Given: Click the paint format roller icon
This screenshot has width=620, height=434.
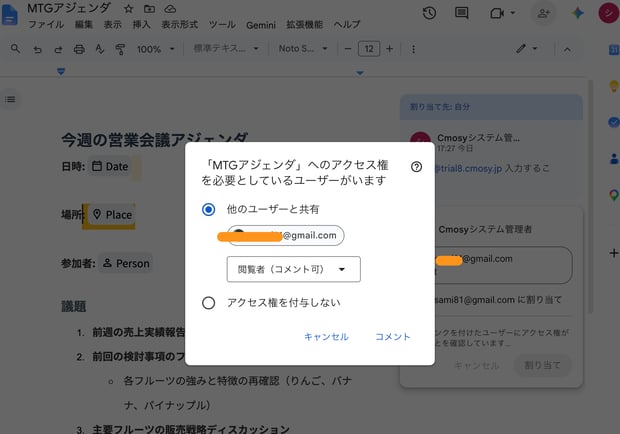Looking at the screenshot, I should click(120, 49).
